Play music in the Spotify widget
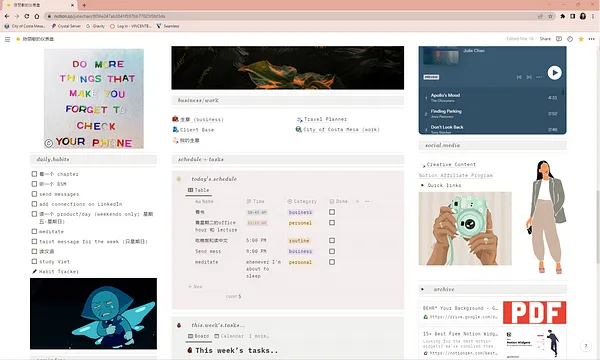 [x=554, y=73]
